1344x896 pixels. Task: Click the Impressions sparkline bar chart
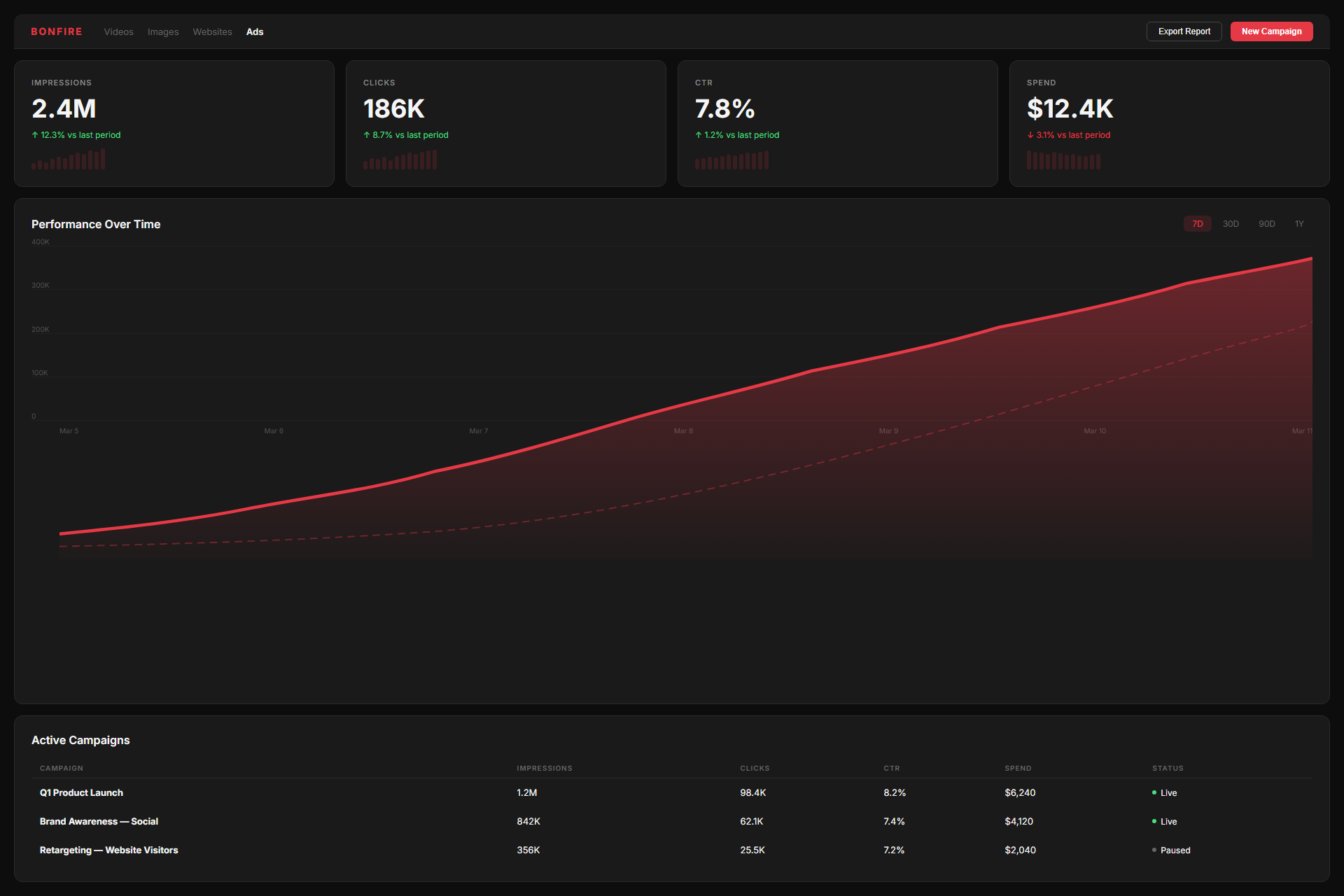[x=68, y=160]
